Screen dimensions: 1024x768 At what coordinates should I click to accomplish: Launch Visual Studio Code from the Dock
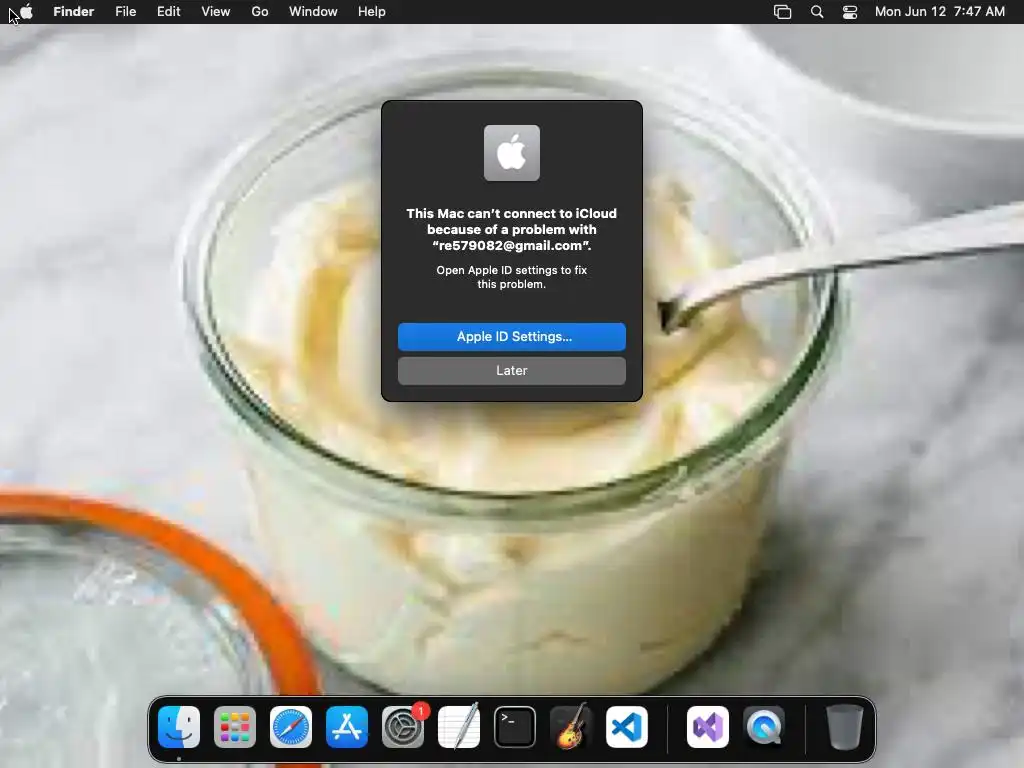click(627, 727)
